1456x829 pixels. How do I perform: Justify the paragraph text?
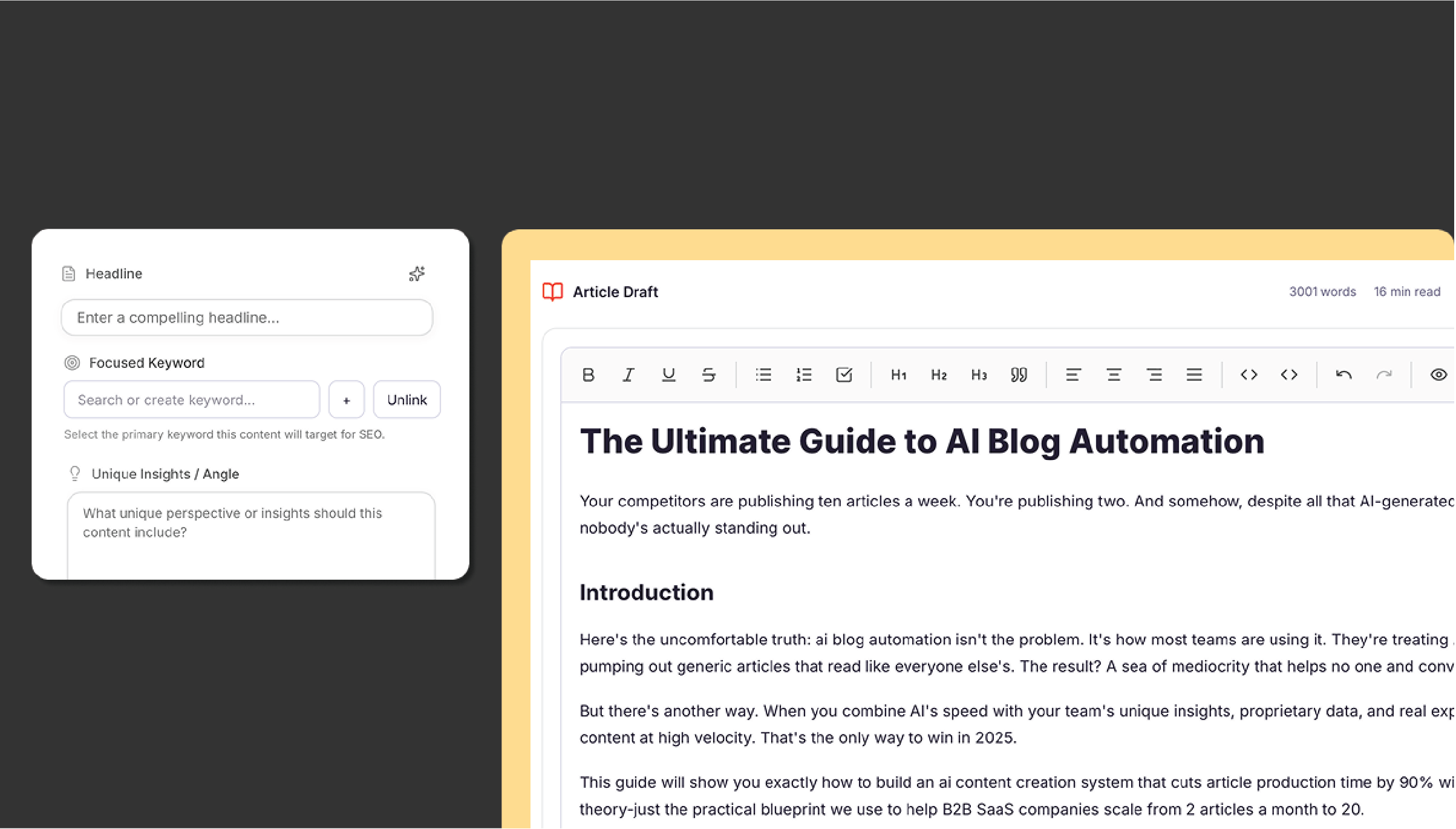(x=1194, y=375)
